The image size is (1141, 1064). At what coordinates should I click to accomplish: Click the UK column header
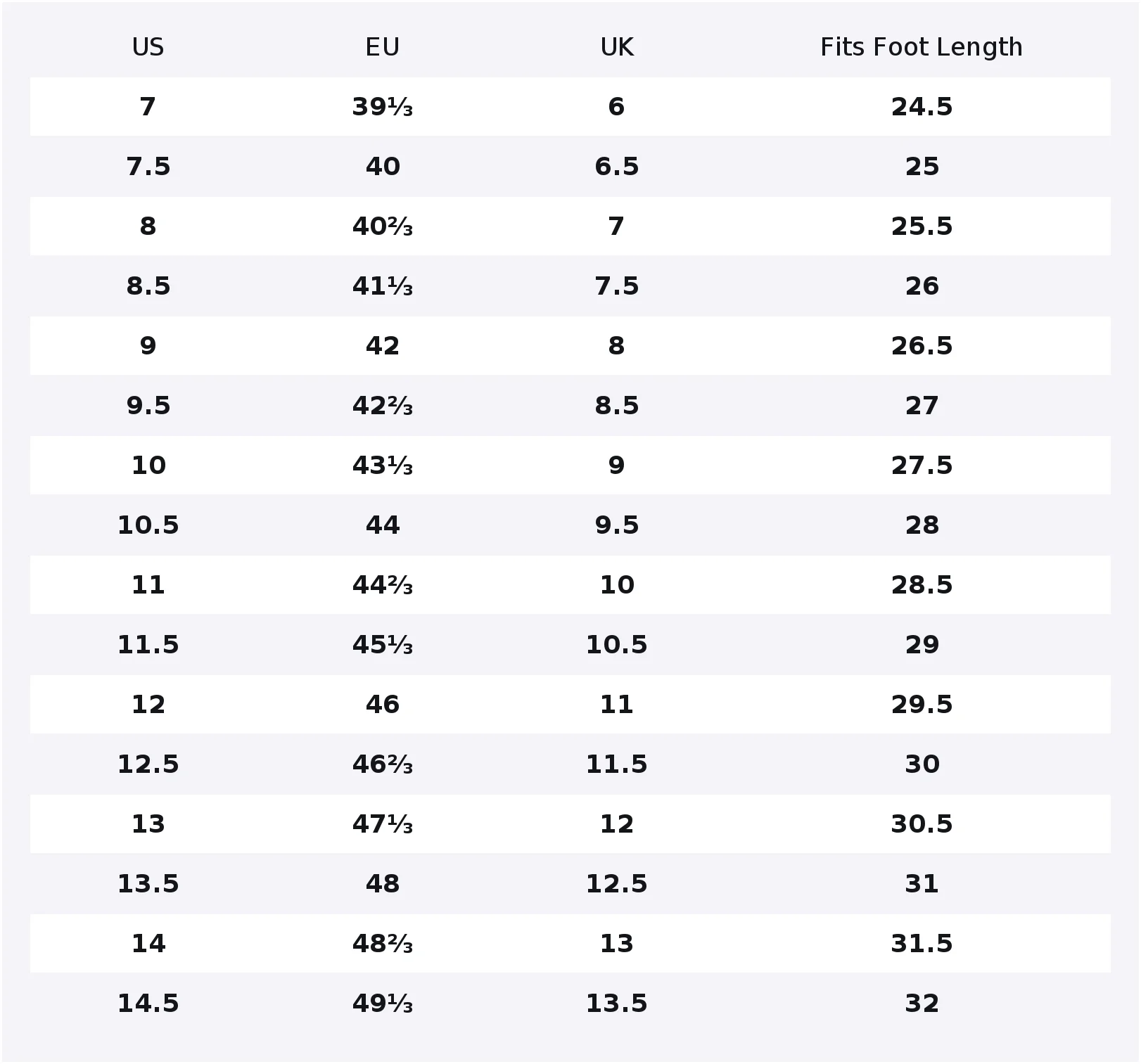pyautogui.click(x=617, y=47)
